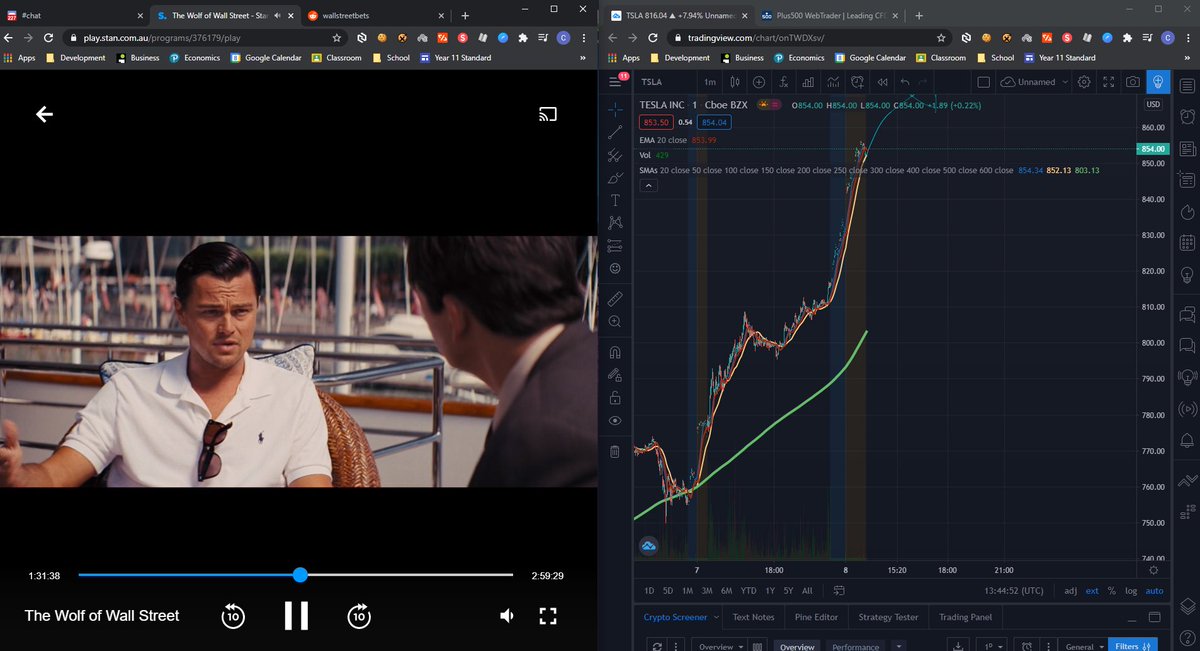Open the alerts panel in right sidebar

[1187, 118]
